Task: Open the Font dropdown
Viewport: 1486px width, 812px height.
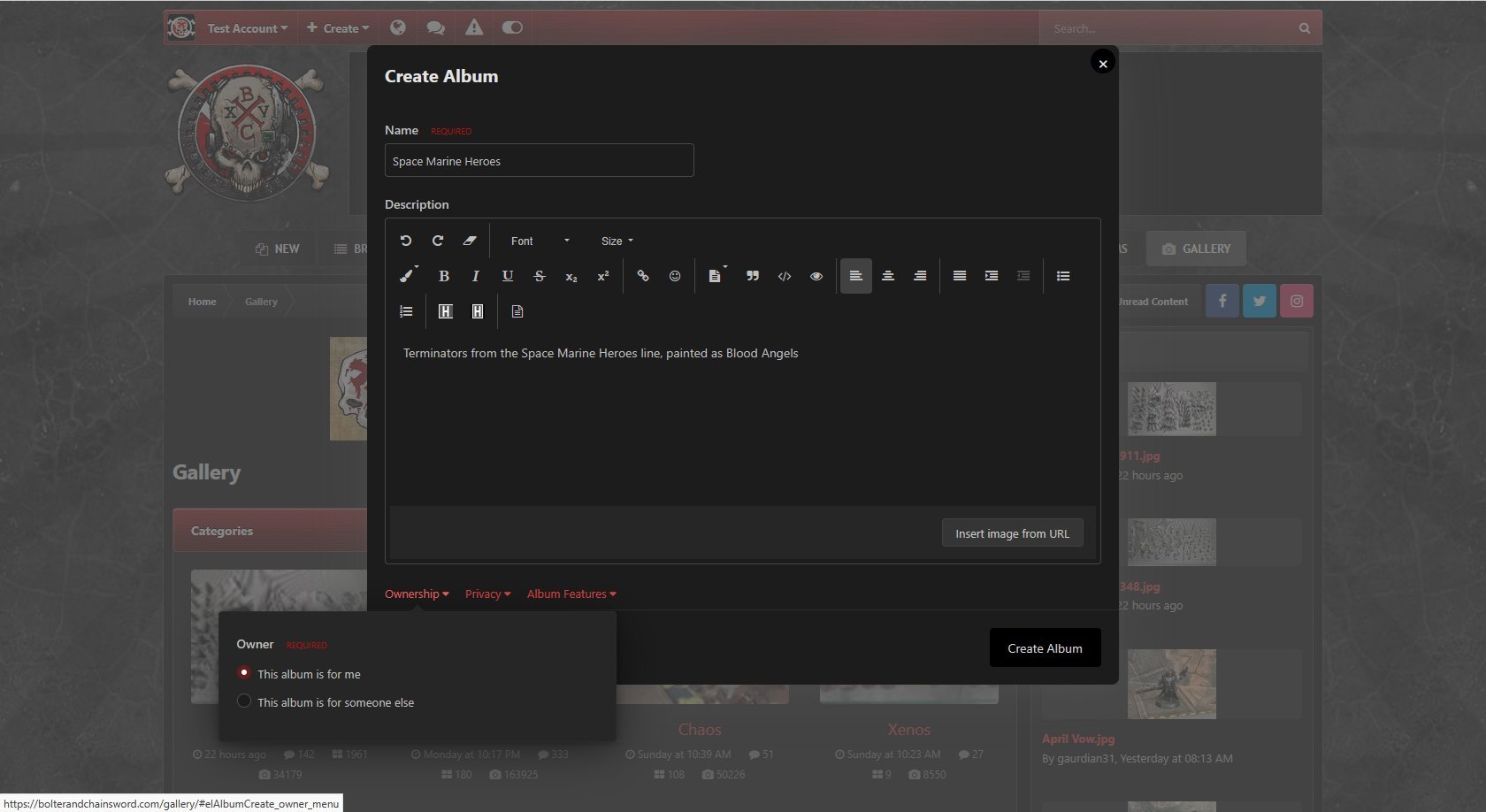Action: pyautogui.click(x=540, y=241)
